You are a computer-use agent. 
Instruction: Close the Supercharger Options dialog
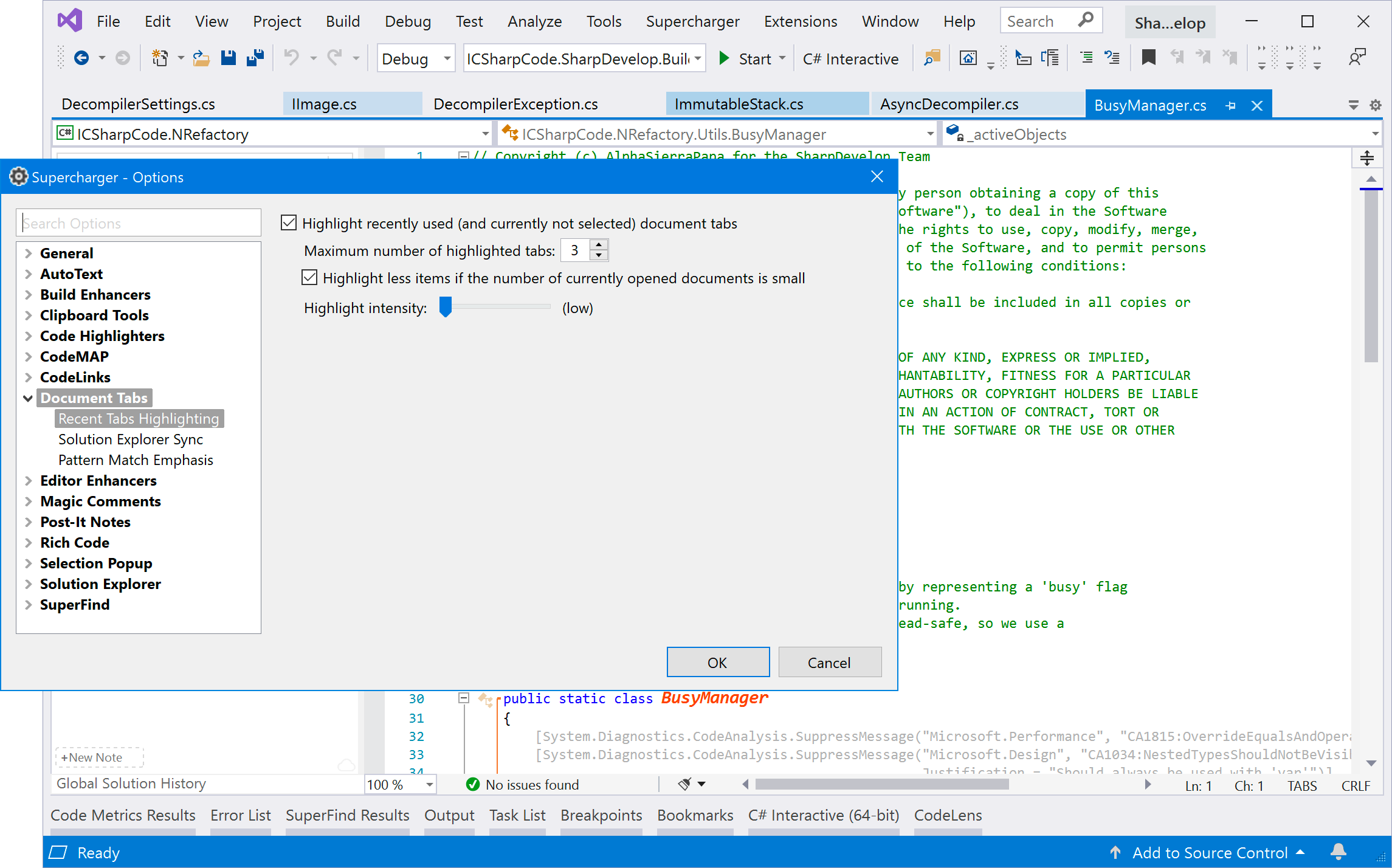pos(877,176)
